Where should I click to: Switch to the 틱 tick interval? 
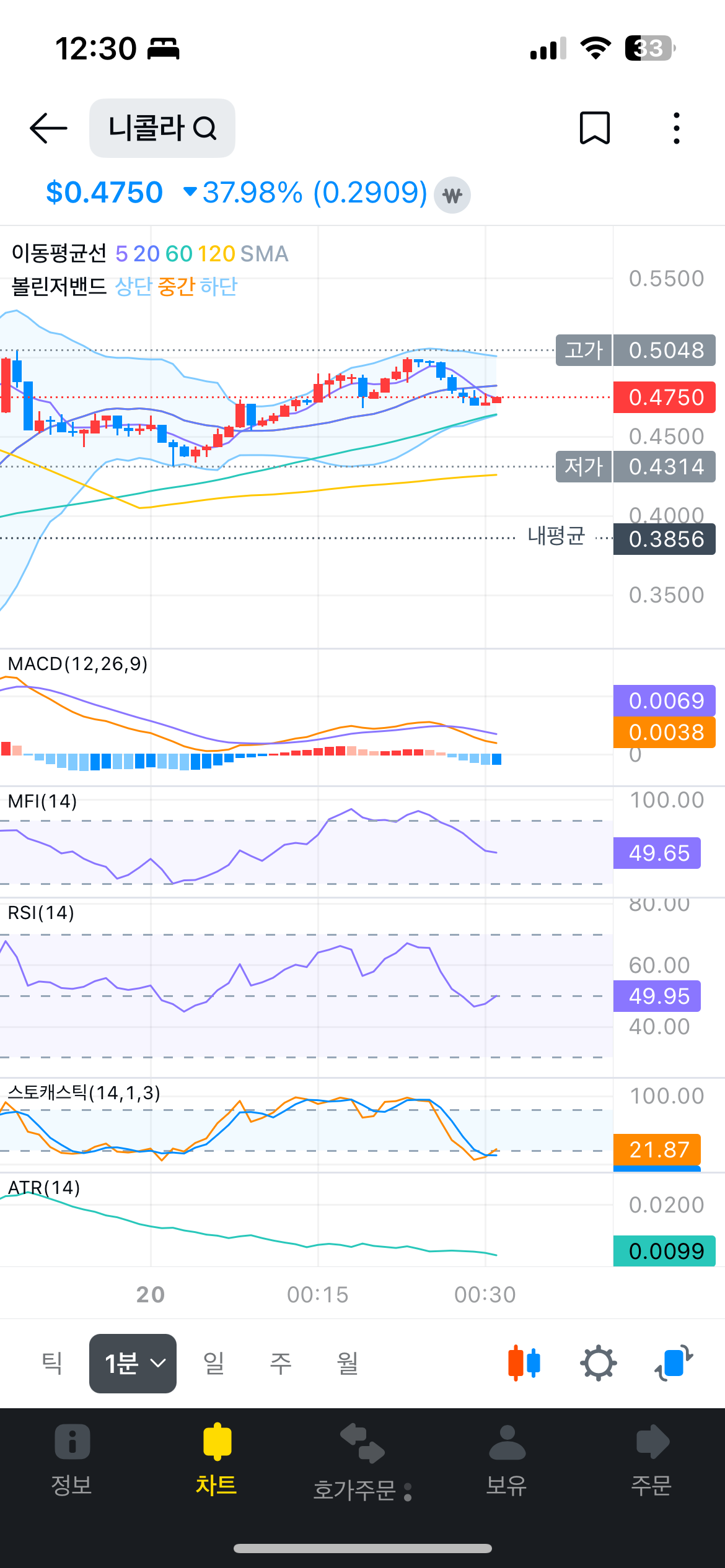[x=52, y=1364]
